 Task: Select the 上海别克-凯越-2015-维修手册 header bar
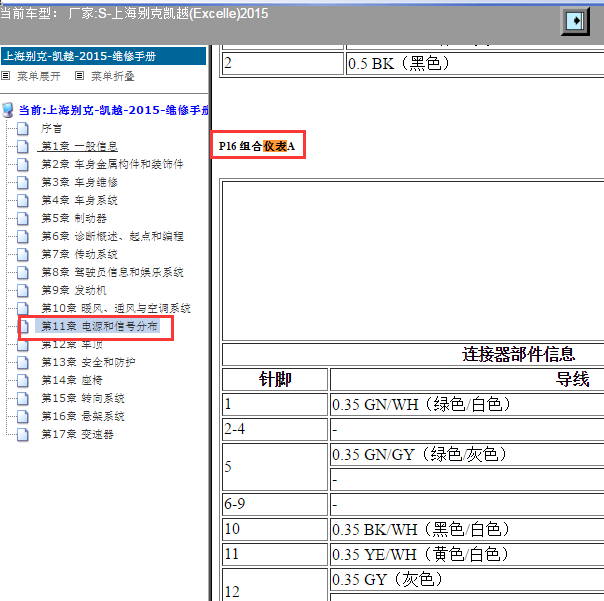(104, 56)
